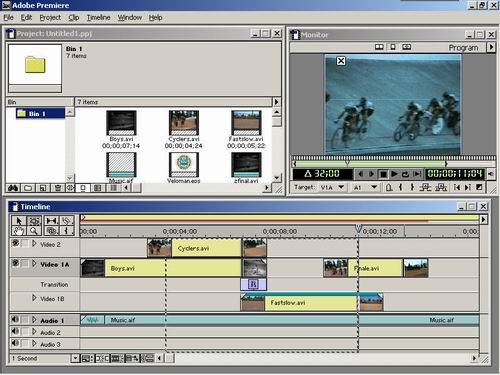Click the Loop playback button
Viewport: 500px width, 375px height.
point(405,174)
